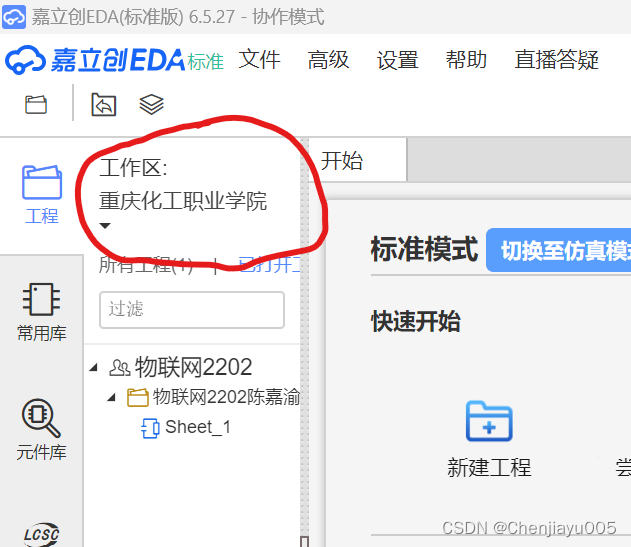The image size is (631, 547).
Task: Open the 文件 menu
Action: pyautogui.click(x=259, y=60)
